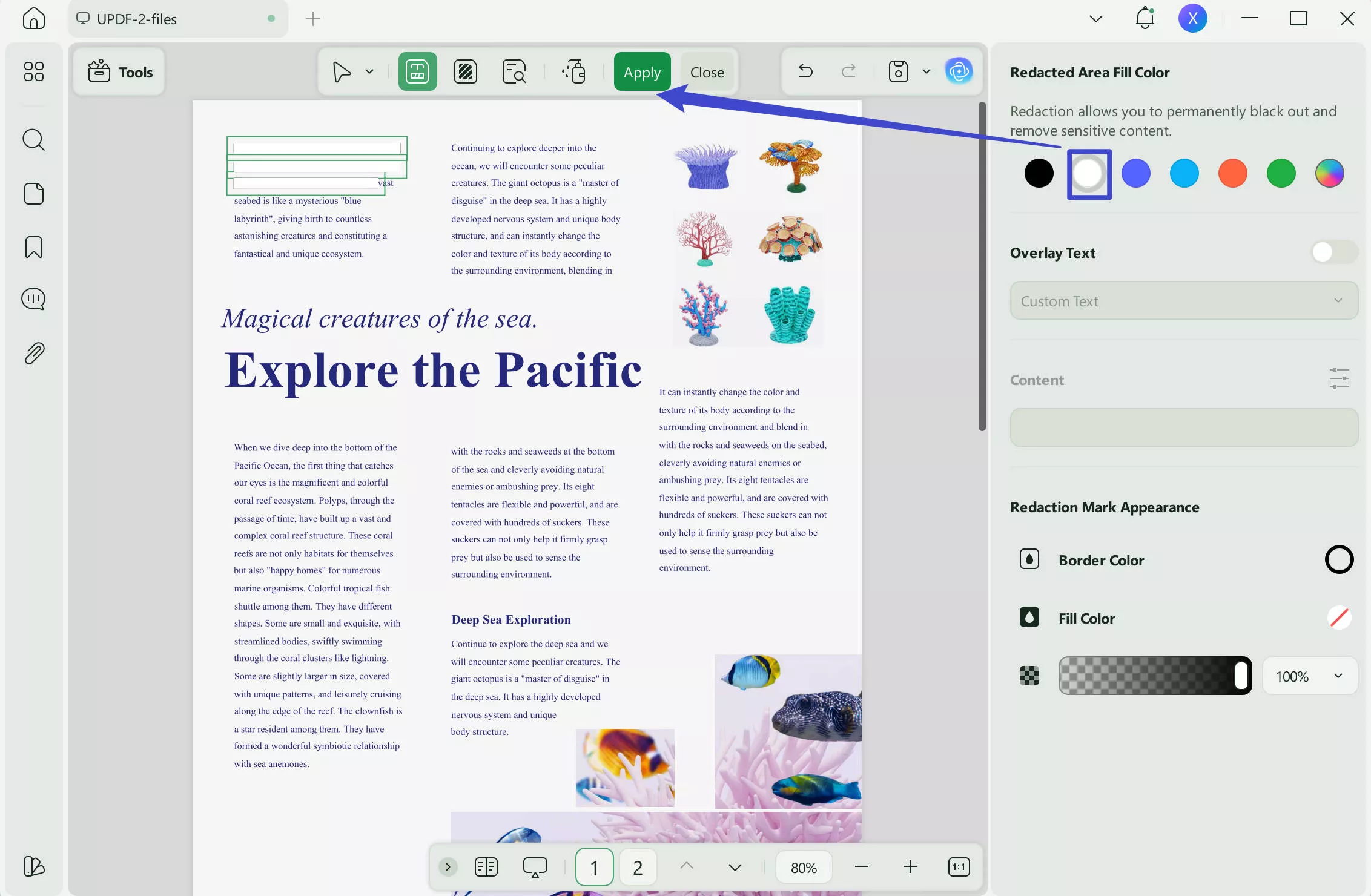Image resolution: width=1371 pixels, height=896 pixels.
Task: Click the fill opacity slider
Action: coord(1154,676)
